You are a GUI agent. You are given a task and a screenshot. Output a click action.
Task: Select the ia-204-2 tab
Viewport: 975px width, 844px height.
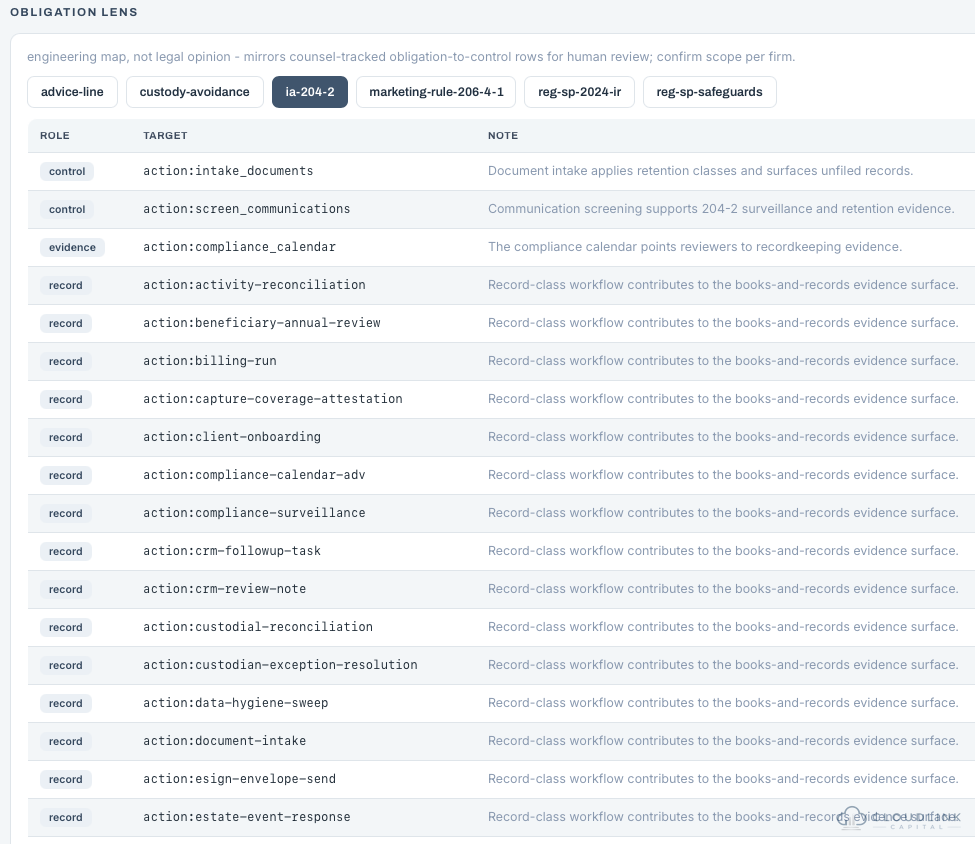(x=310, y=92)
